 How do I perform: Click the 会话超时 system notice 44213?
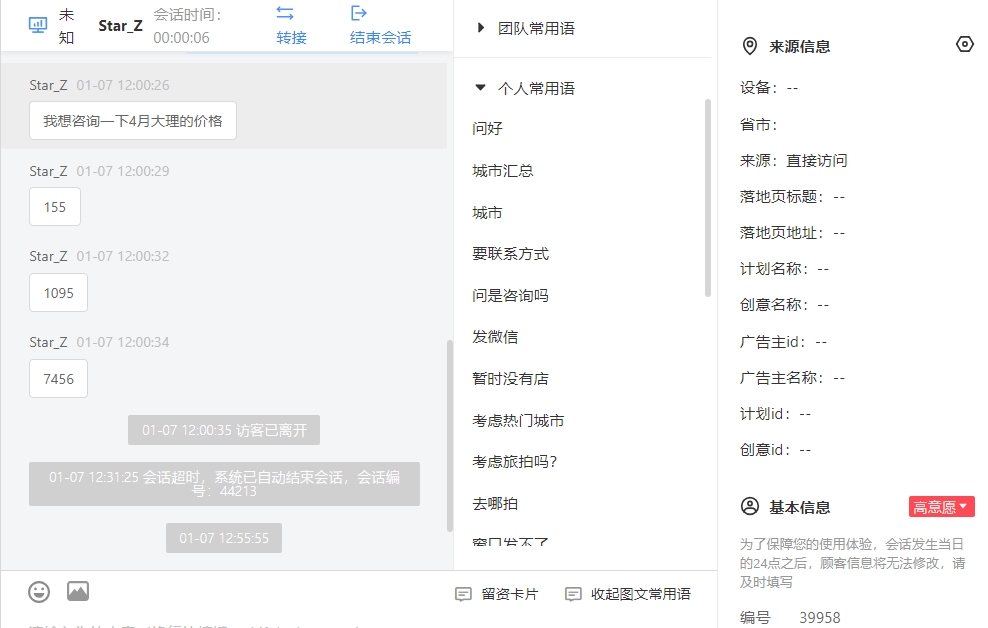tap(224, 484)
